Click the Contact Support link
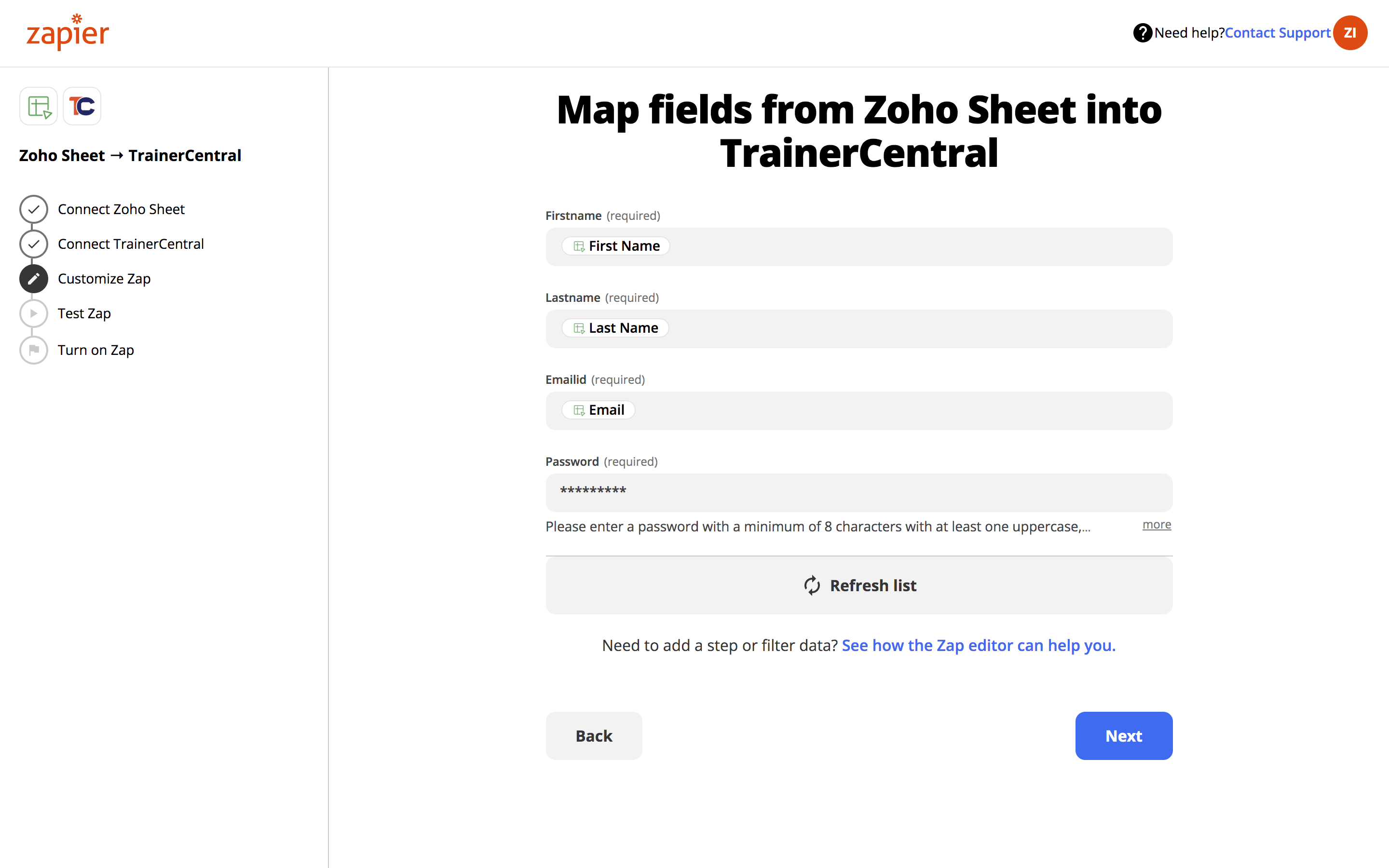The image size is (1389, 868). coord(1277,33)
